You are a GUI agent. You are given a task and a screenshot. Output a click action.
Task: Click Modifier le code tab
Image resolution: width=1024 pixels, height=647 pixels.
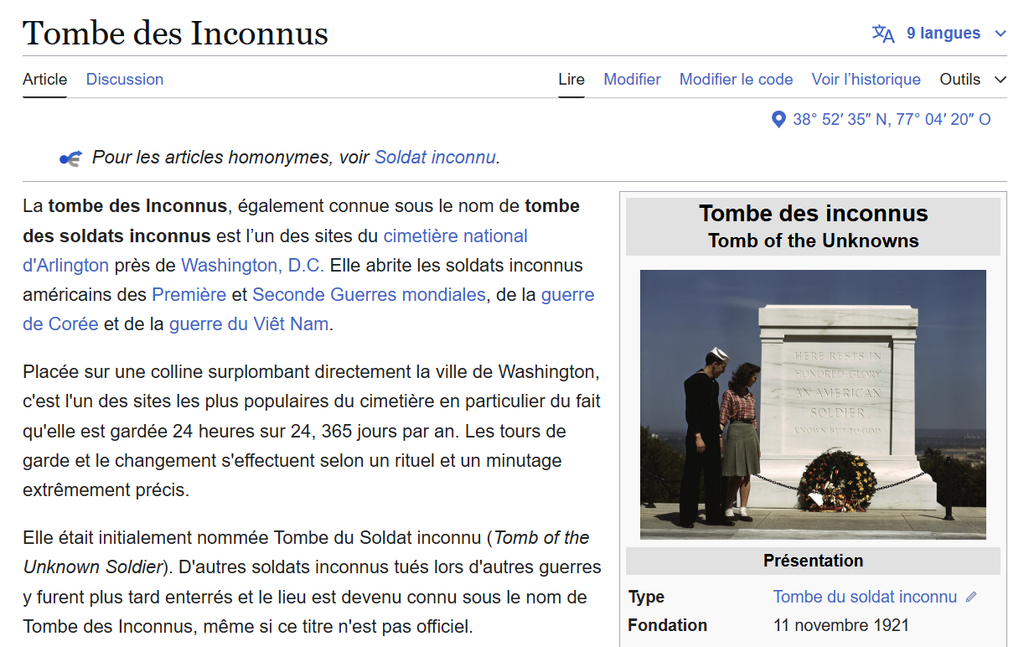[x=736, y=79]
